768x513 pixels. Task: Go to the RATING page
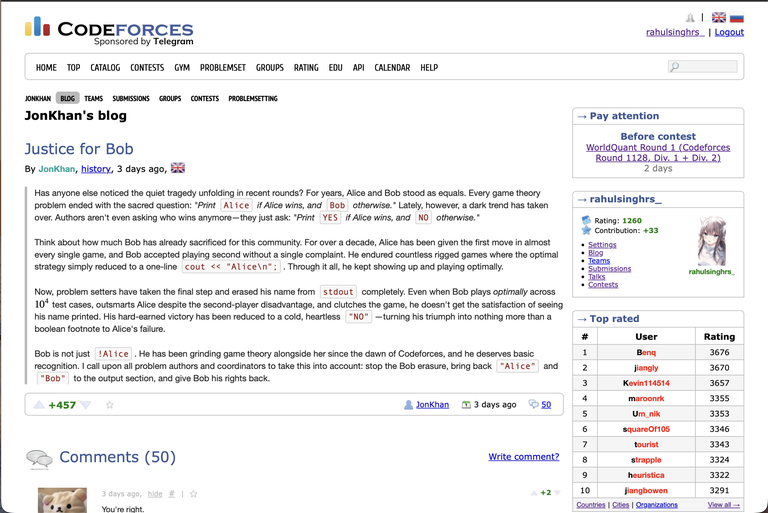click(306, 68)
